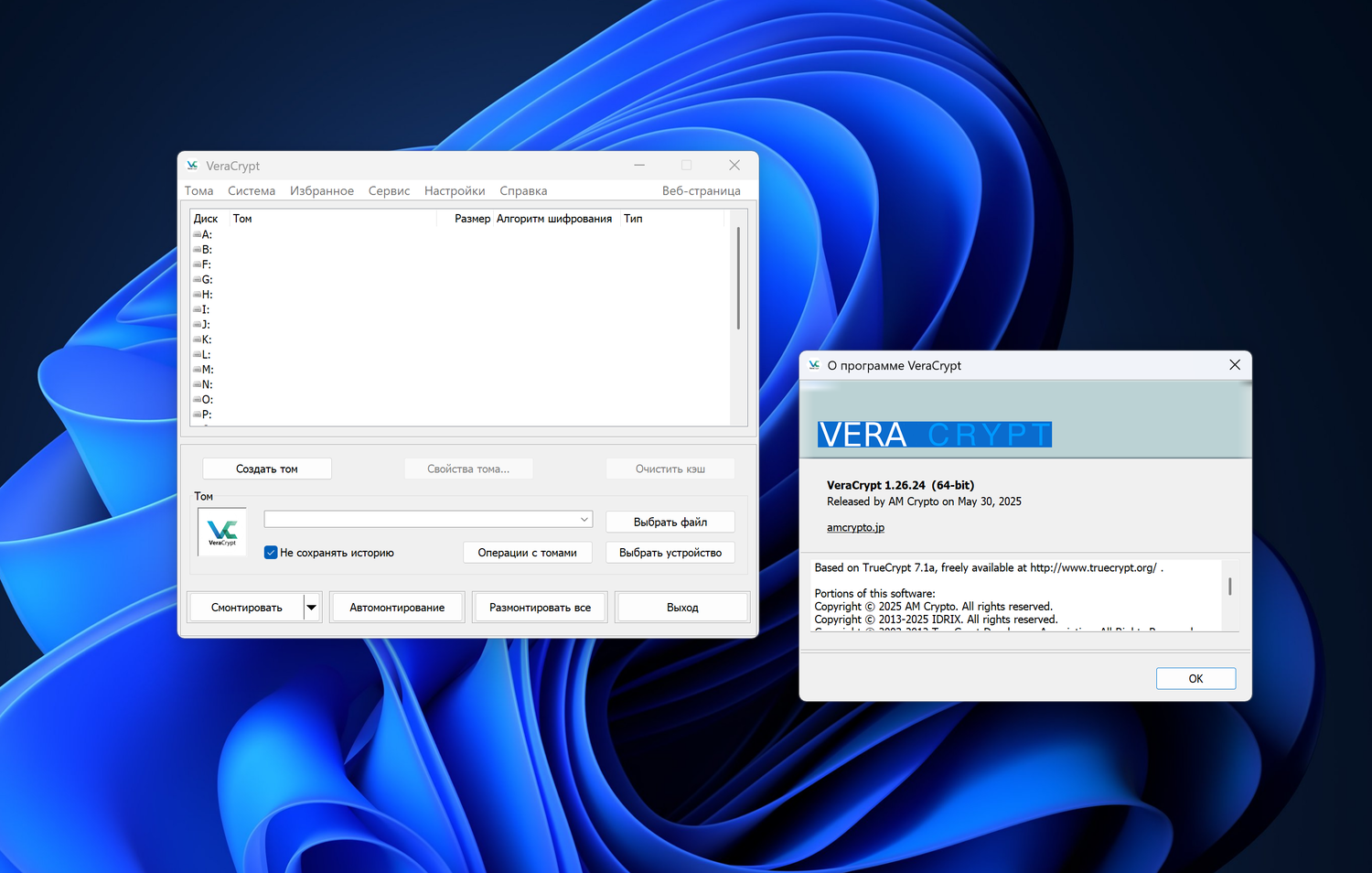Open the Тома menu
This screenshot has height=873, width=1372.
tap(199, 191)
